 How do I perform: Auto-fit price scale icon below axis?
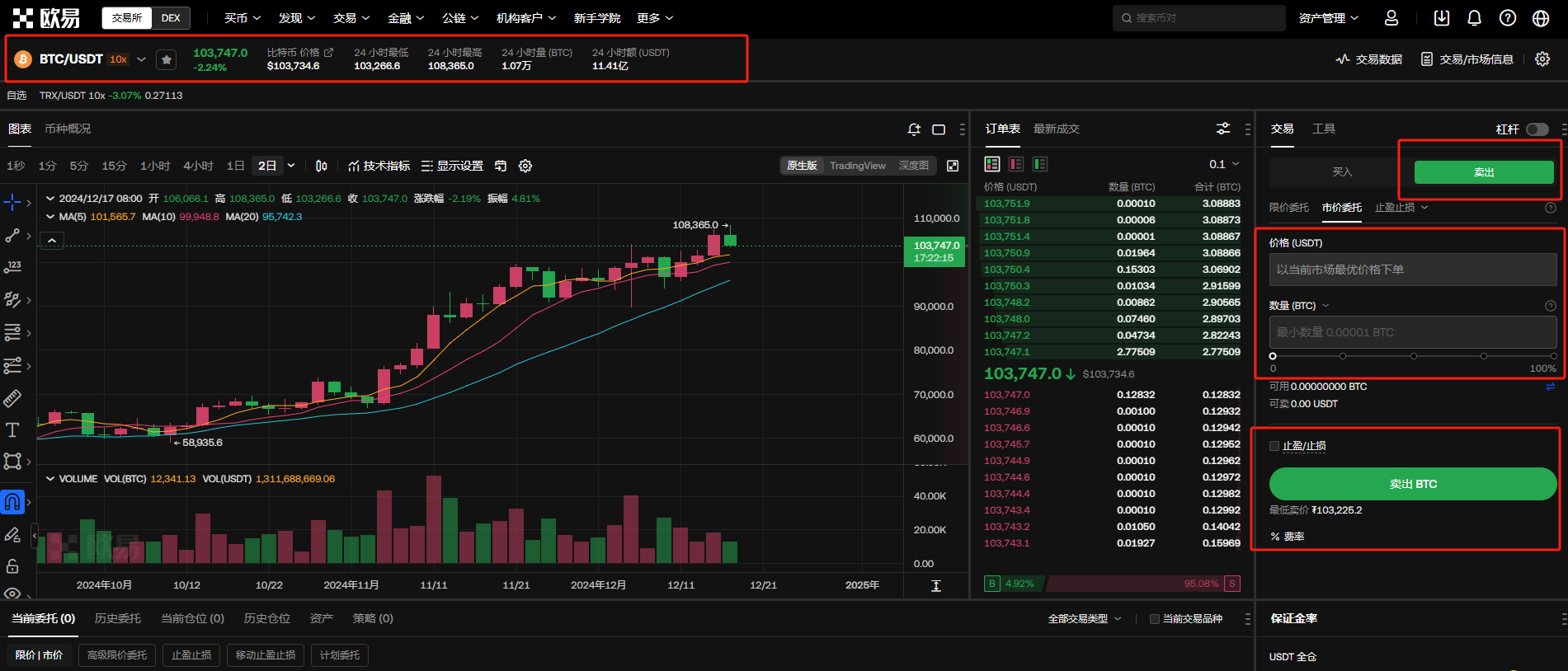pyautogui.click(x=936, y=585)
